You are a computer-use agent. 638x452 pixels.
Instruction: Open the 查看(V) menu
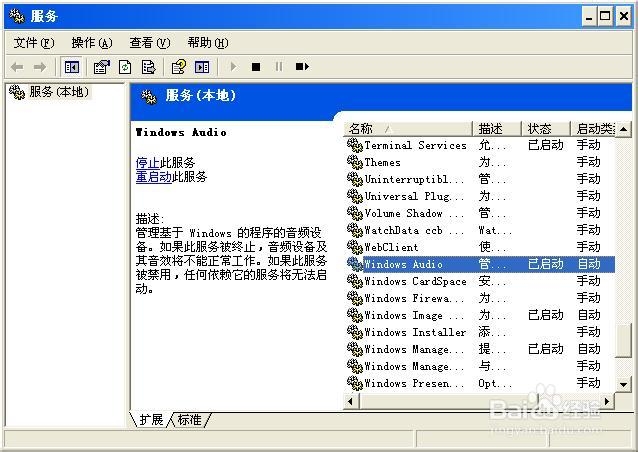[150, 43]
